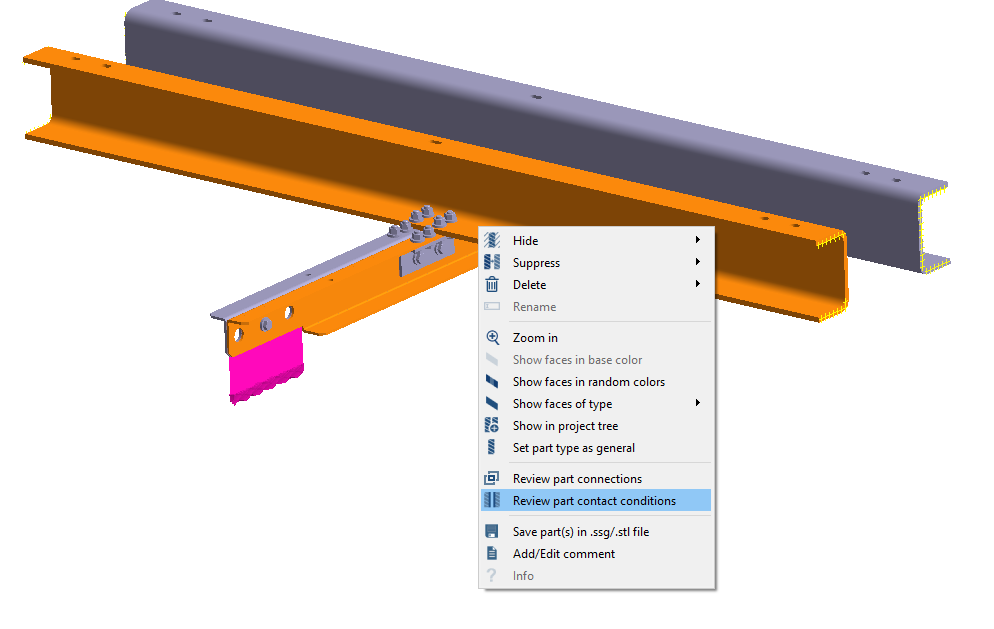Open Review part connections
Image resolution: width=994 pixels, height=629 pixels.
pyautogui.click(x=596, y=479)
